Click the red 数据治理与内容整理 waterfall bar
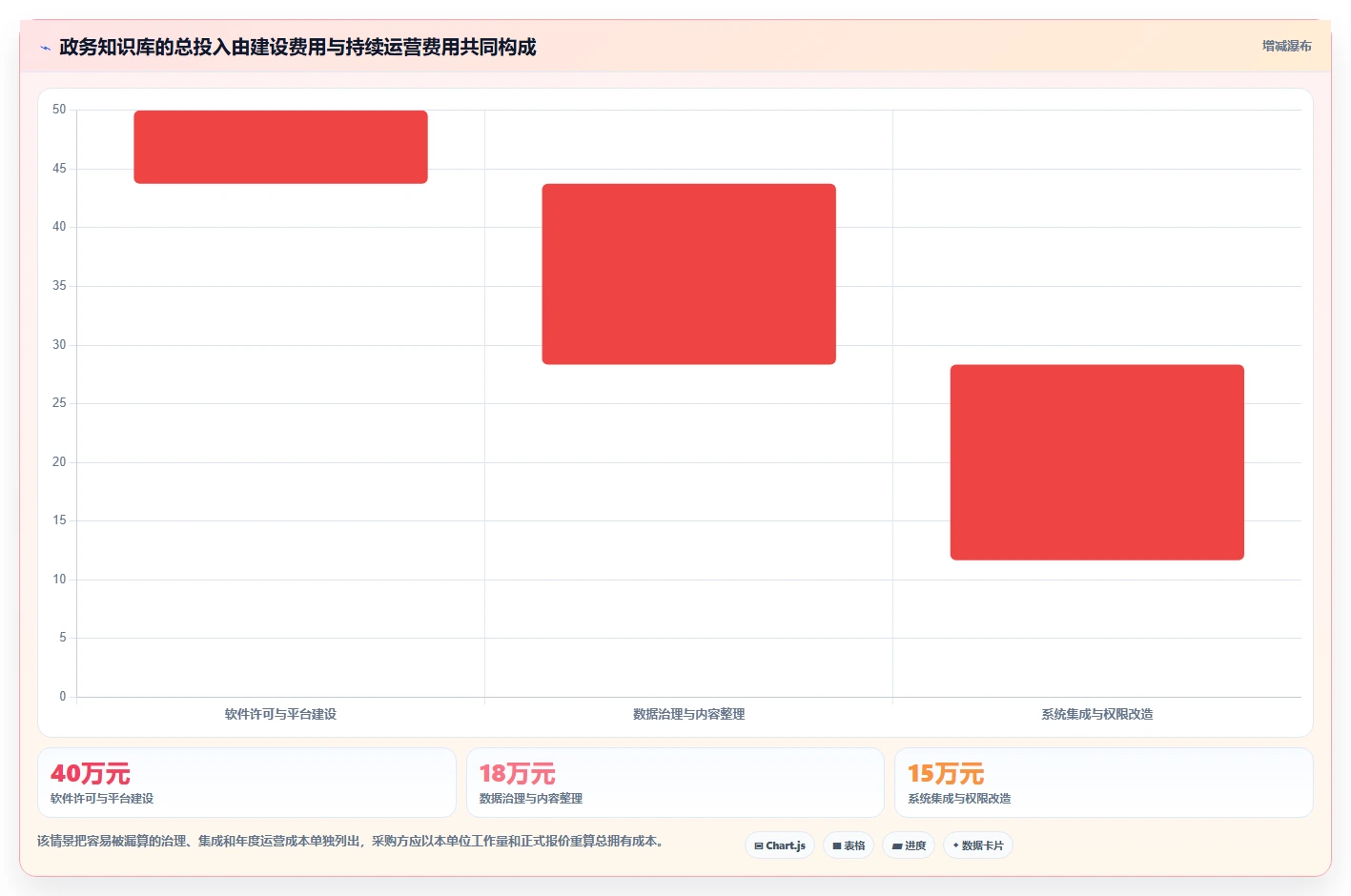The width and height of the screenshot is (1351, 896). 688,275
